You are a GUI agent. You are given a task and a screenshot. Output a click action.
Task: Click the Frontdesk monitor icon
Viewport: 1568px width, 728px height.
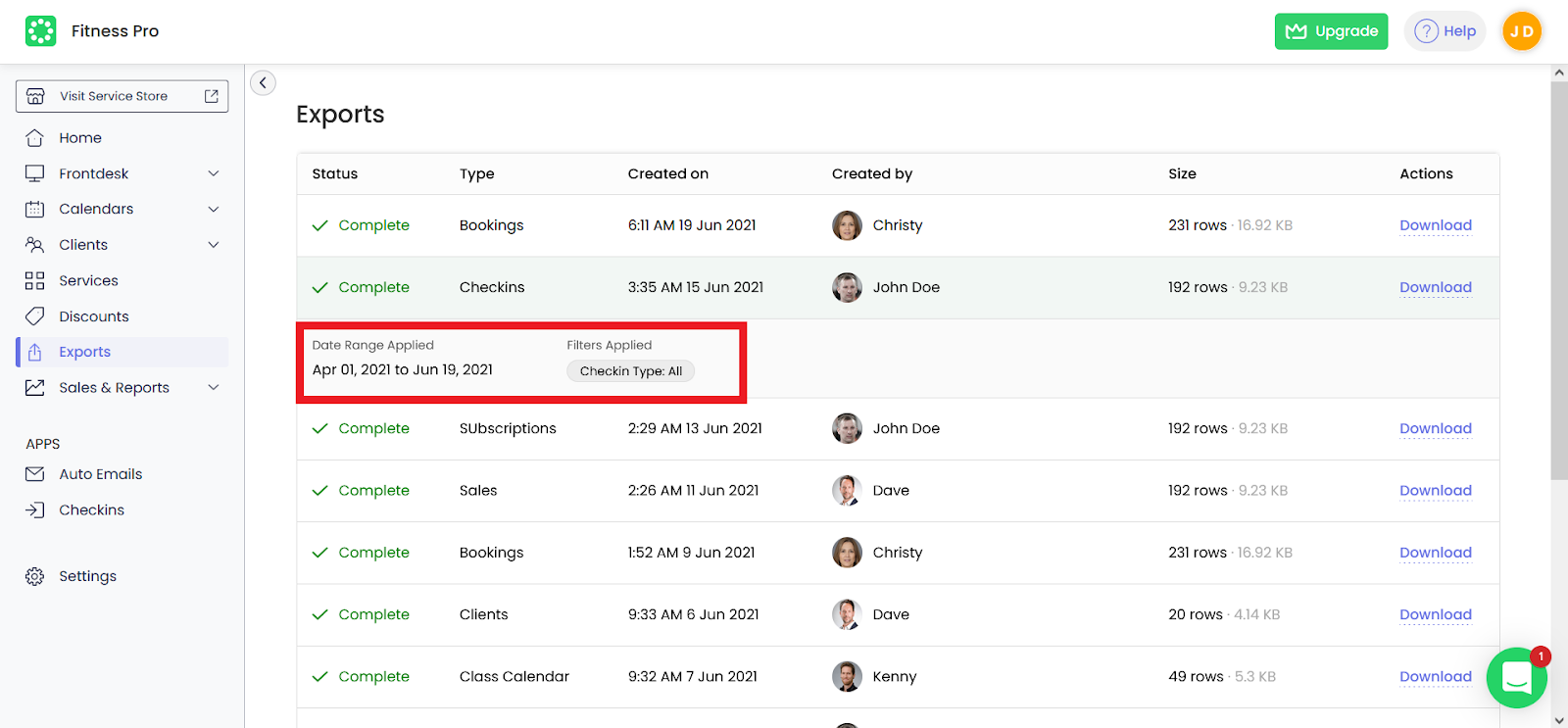35,173
